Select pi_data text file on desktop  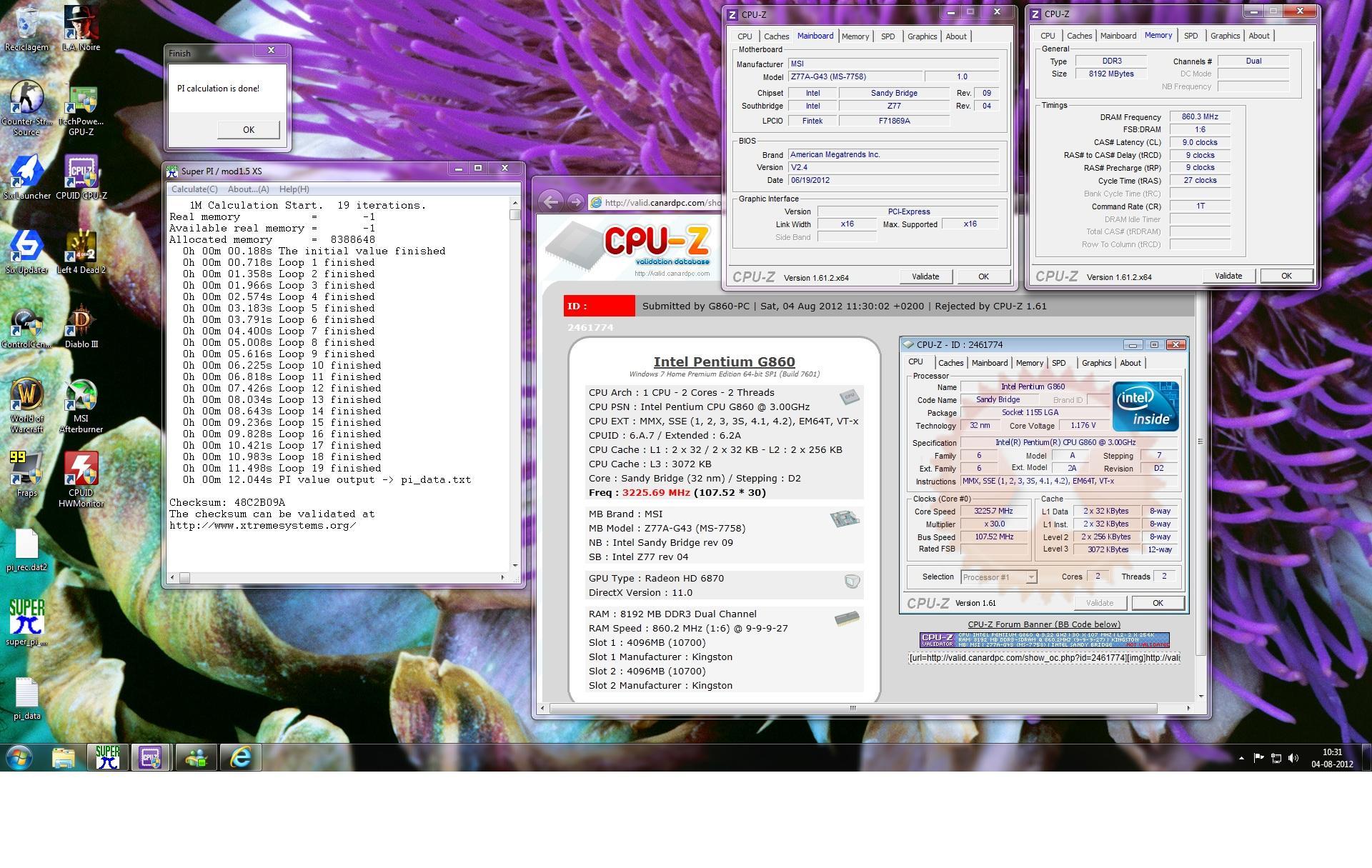tap(27, 699)
